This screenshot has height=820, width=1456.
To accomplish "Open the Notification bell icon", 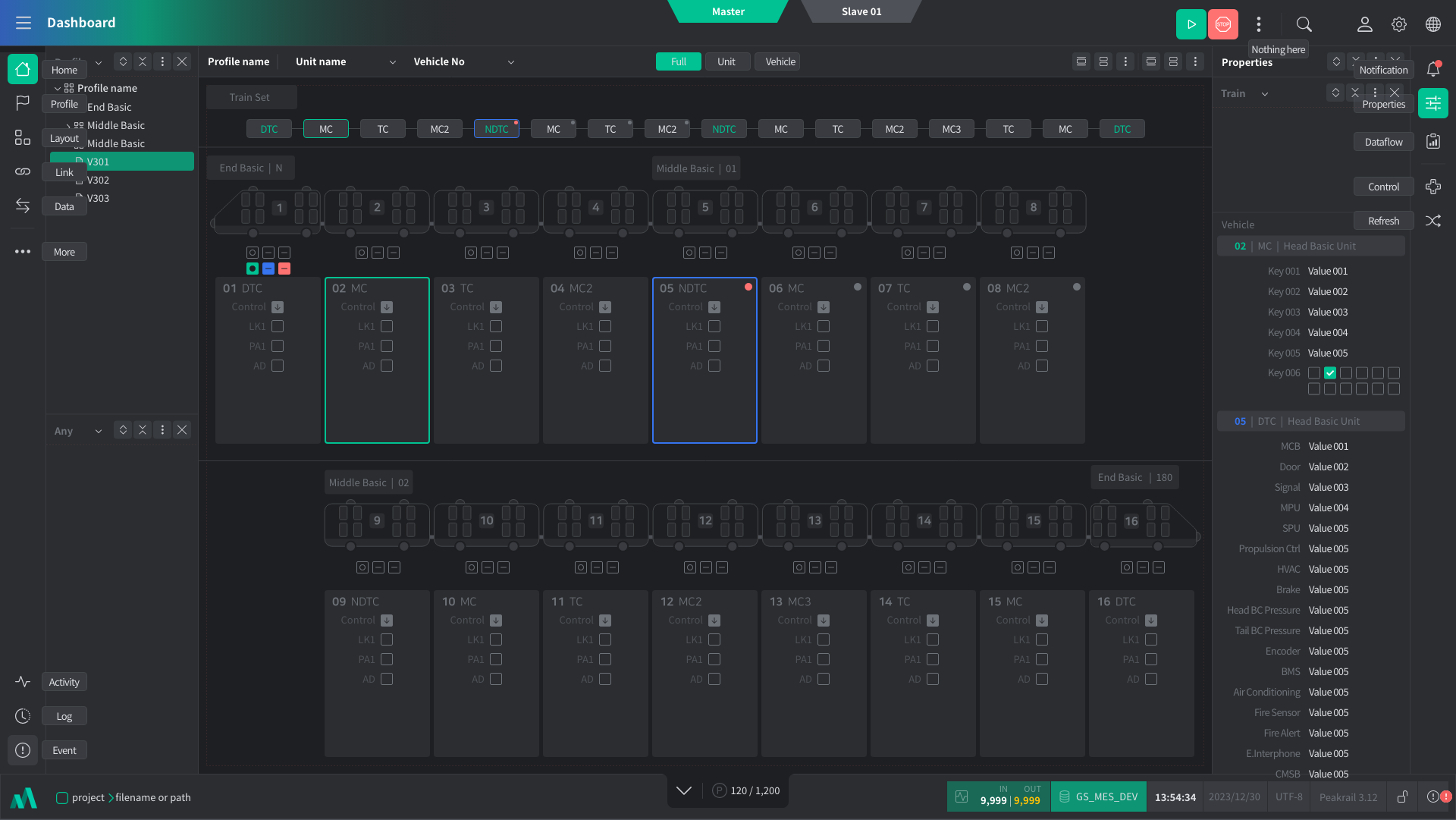I will [1433, 69].
